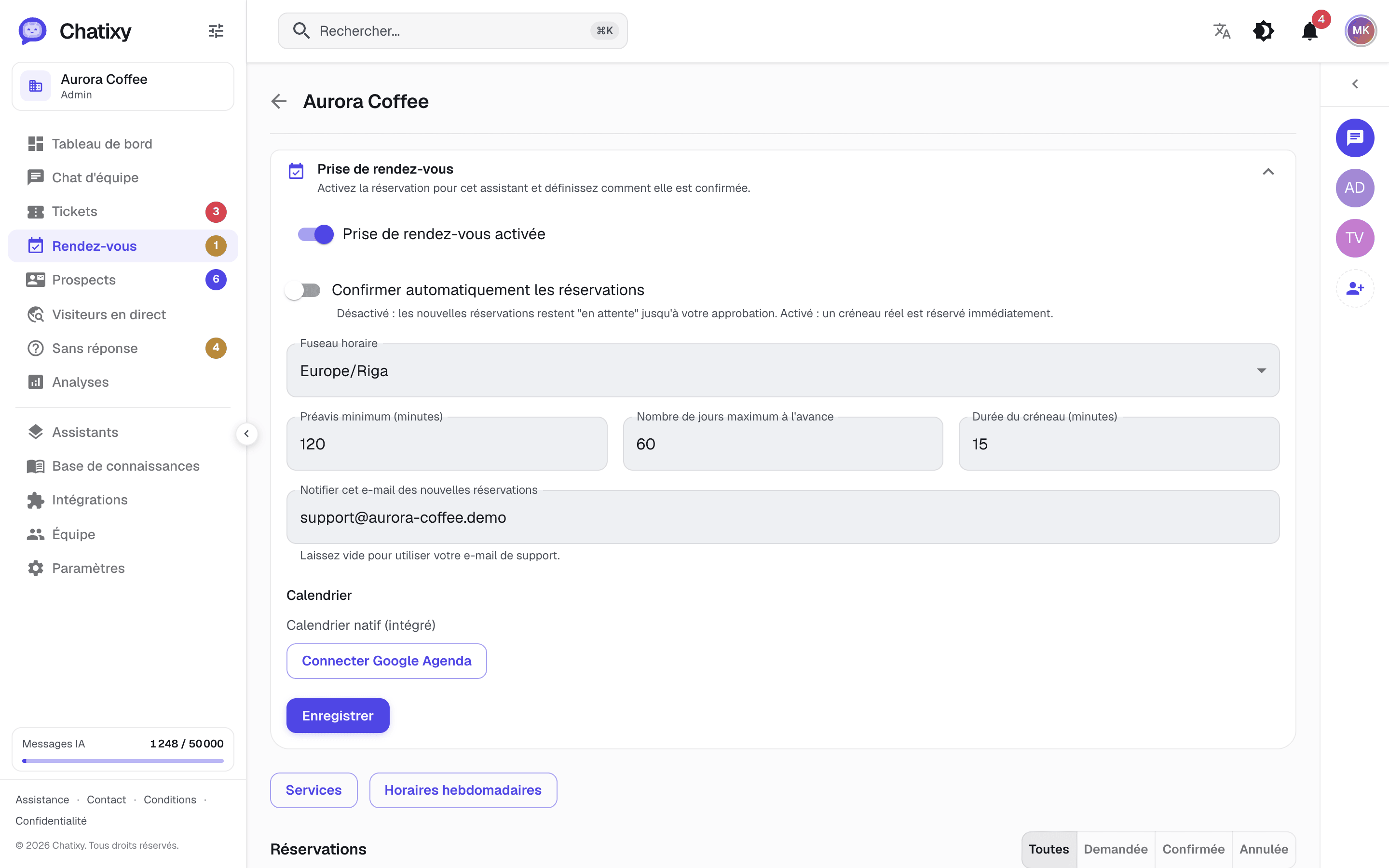1389x868 pixels.
Task: Click the add person icon
Action: 1355,288
